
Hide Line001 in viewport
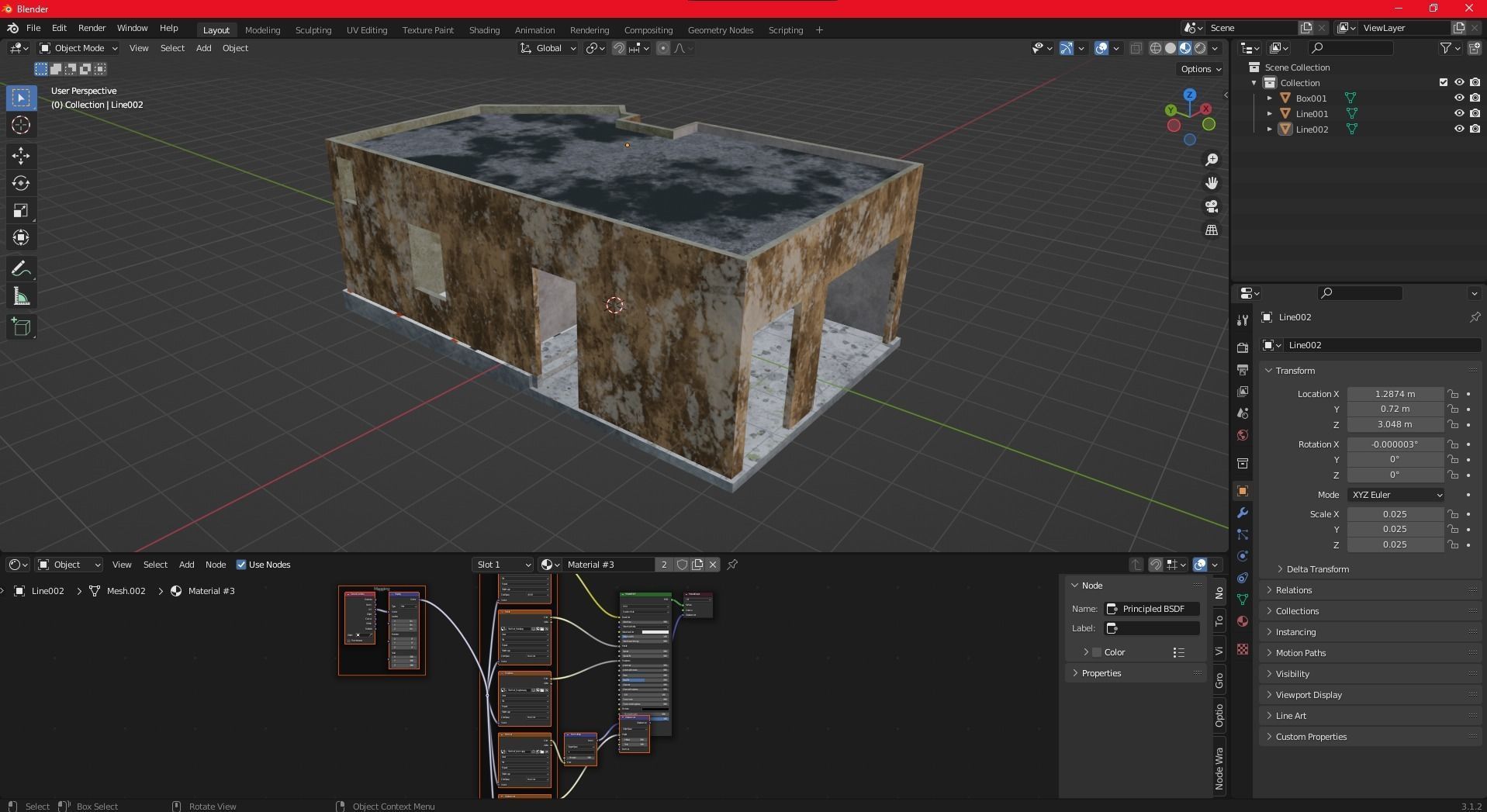pos(1458,113)
